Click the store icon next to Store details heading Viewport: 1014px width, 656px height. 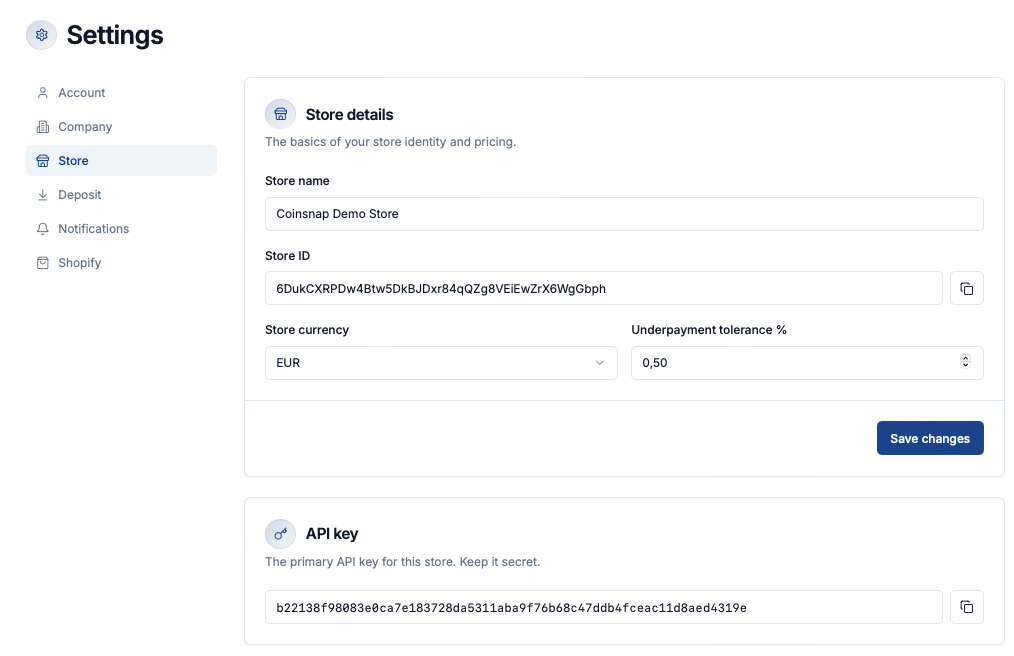pos(281,115)
